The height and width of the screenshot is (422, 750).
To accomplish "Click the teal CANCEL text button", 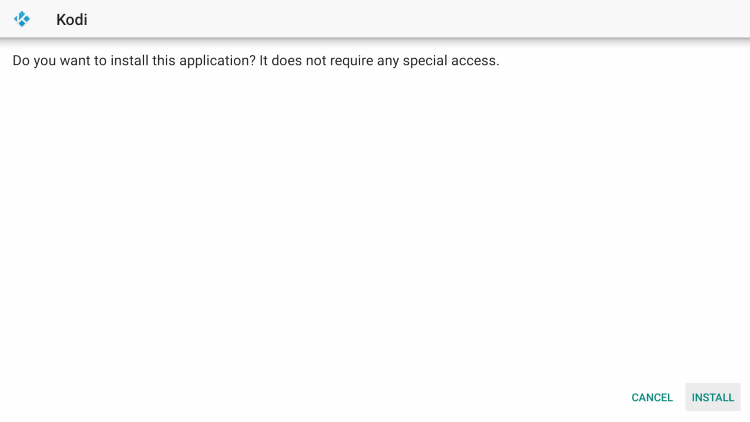I will tap(652, 397).
